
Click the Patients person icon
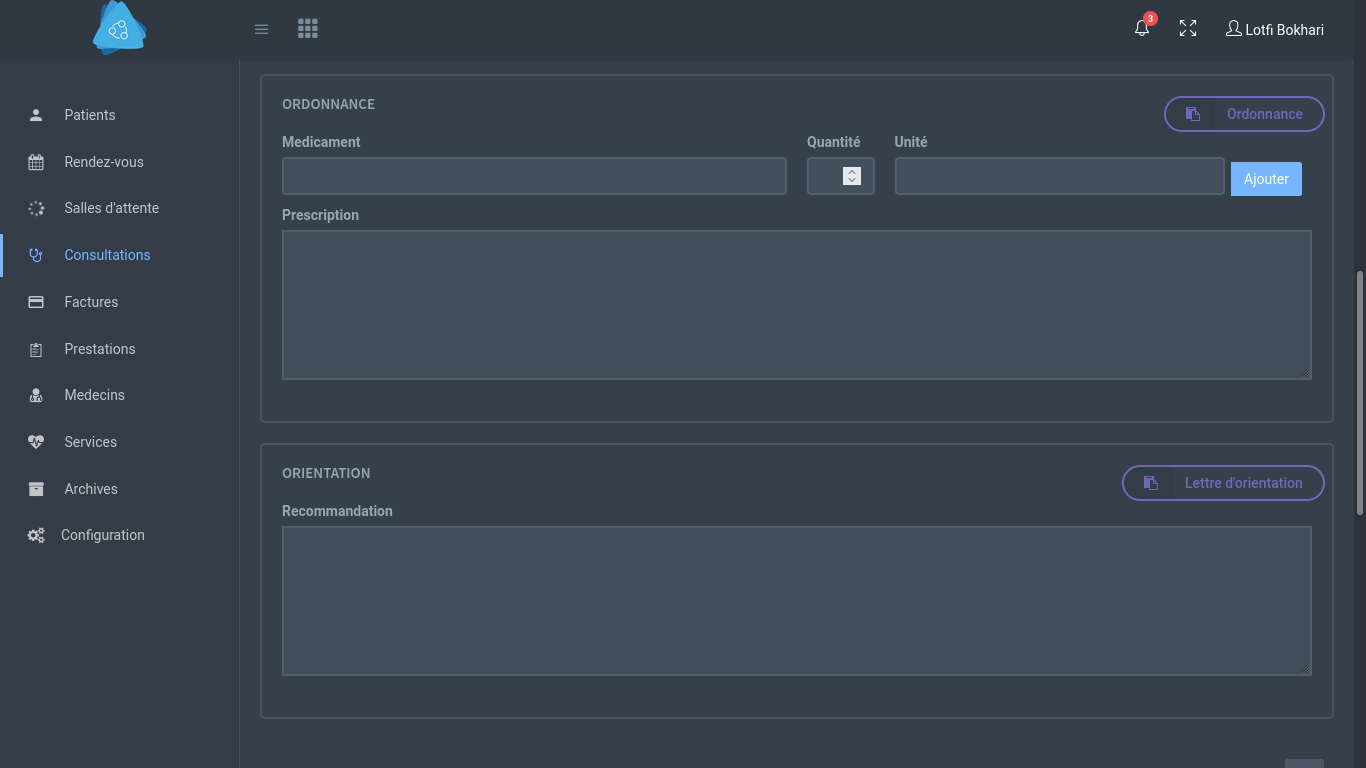(x=36, y=115)
